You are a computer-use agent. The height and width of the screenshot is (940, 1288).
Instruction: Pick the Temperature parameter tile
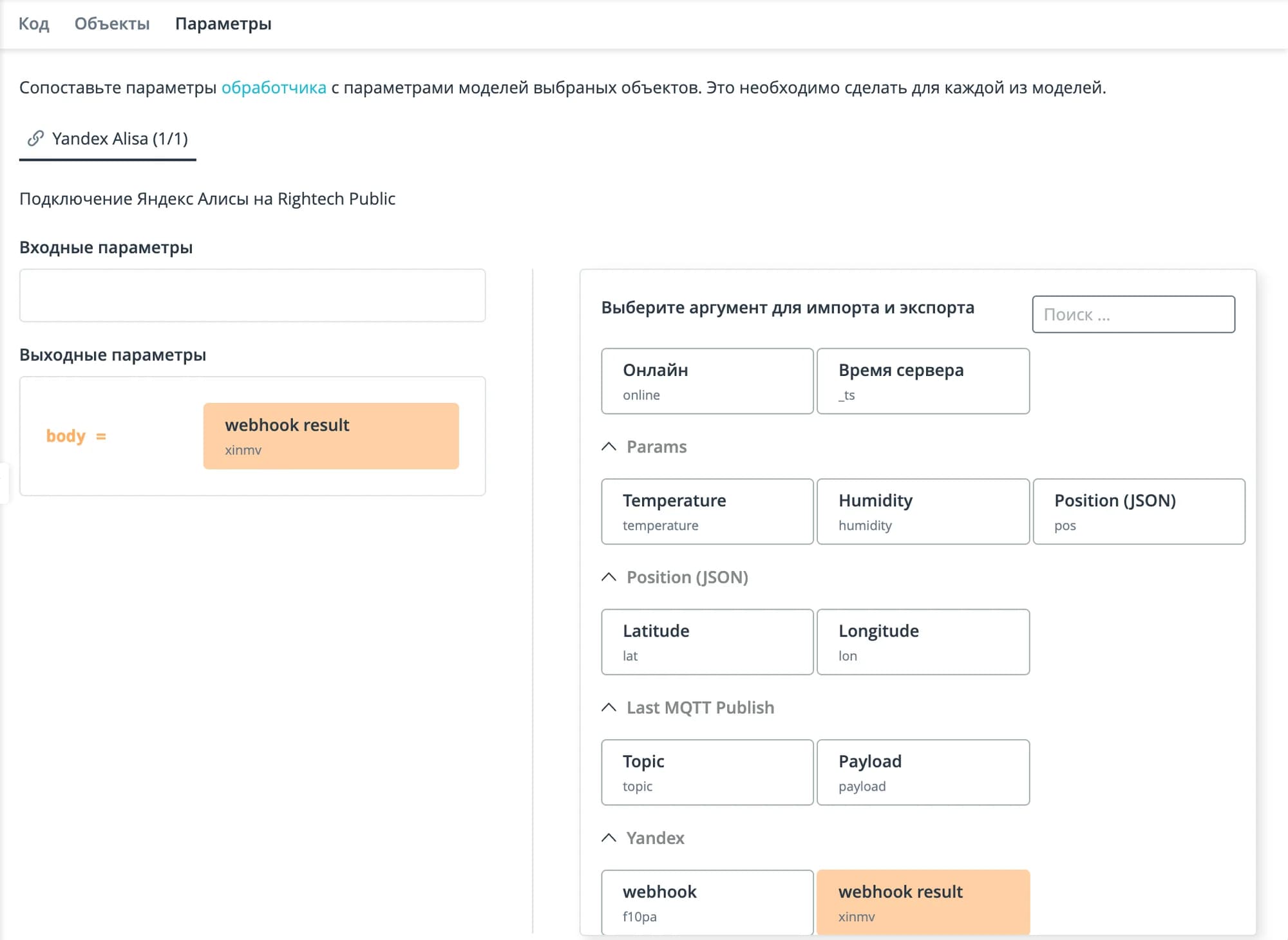point(707,512)
